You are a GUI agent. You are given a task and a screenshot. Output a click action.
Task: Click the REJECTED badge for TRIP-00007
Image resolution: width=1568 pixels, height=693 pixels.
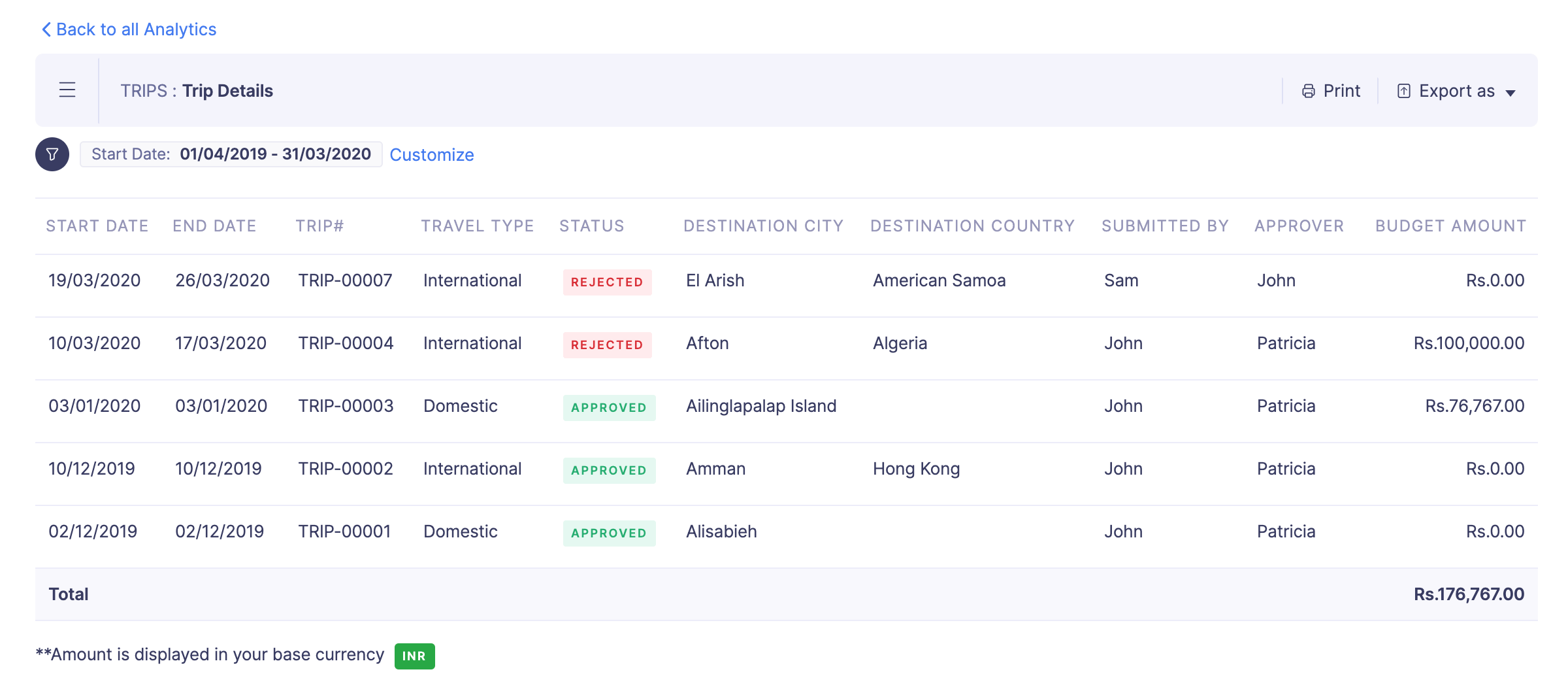(608, 282)
